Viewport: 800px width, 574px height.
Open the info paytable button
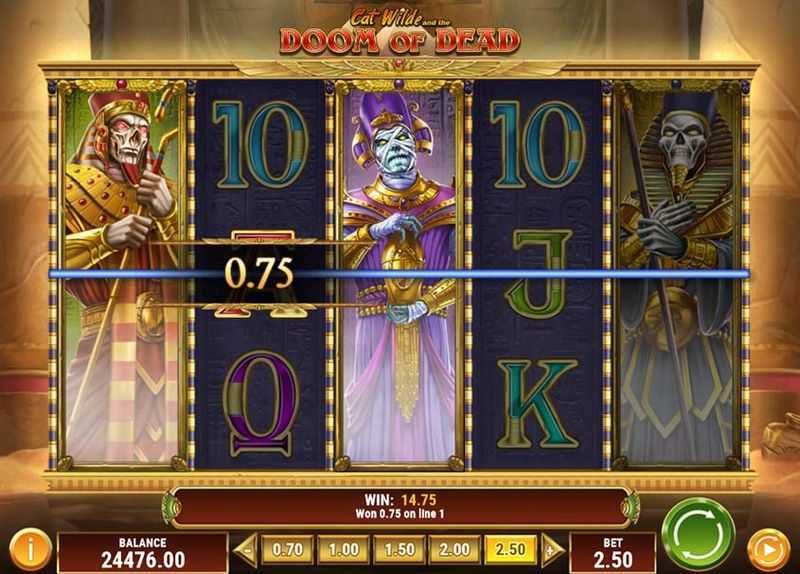coord(31,550)
